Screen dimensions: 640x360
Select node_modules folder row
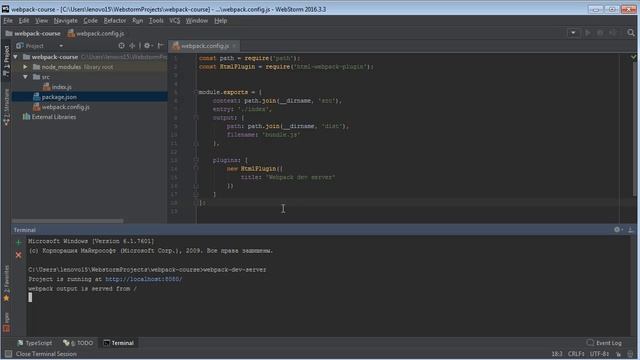pos(89,67)
